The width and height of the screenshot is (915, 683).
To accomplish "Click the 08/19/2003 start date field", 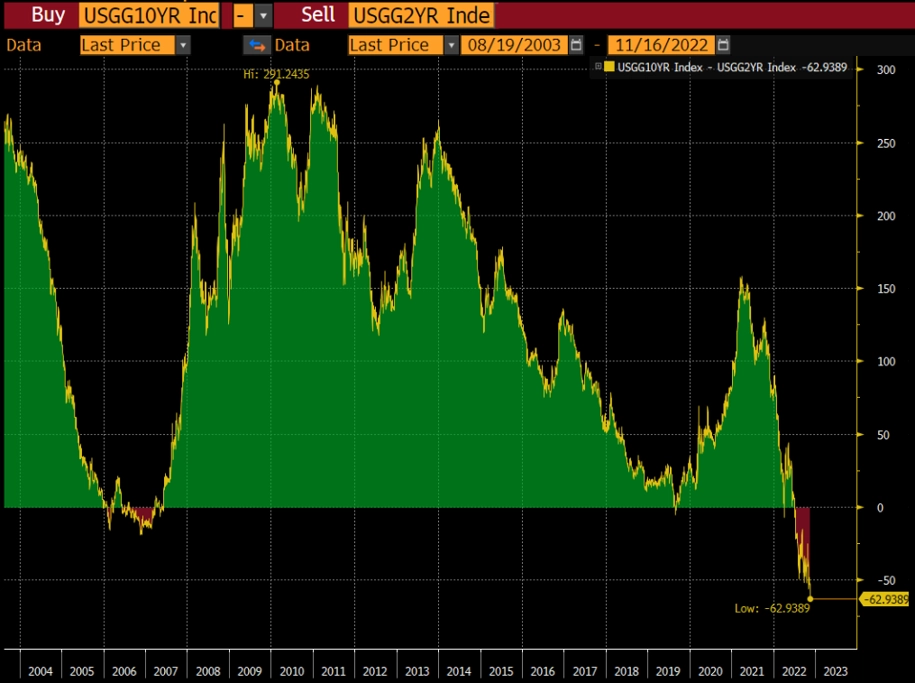I will pos(514,45).
